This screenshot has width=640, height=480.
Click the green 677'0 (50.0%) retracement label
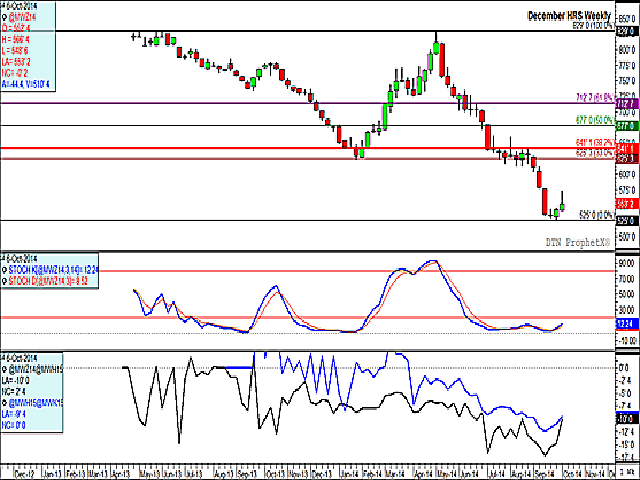(595, 120)
